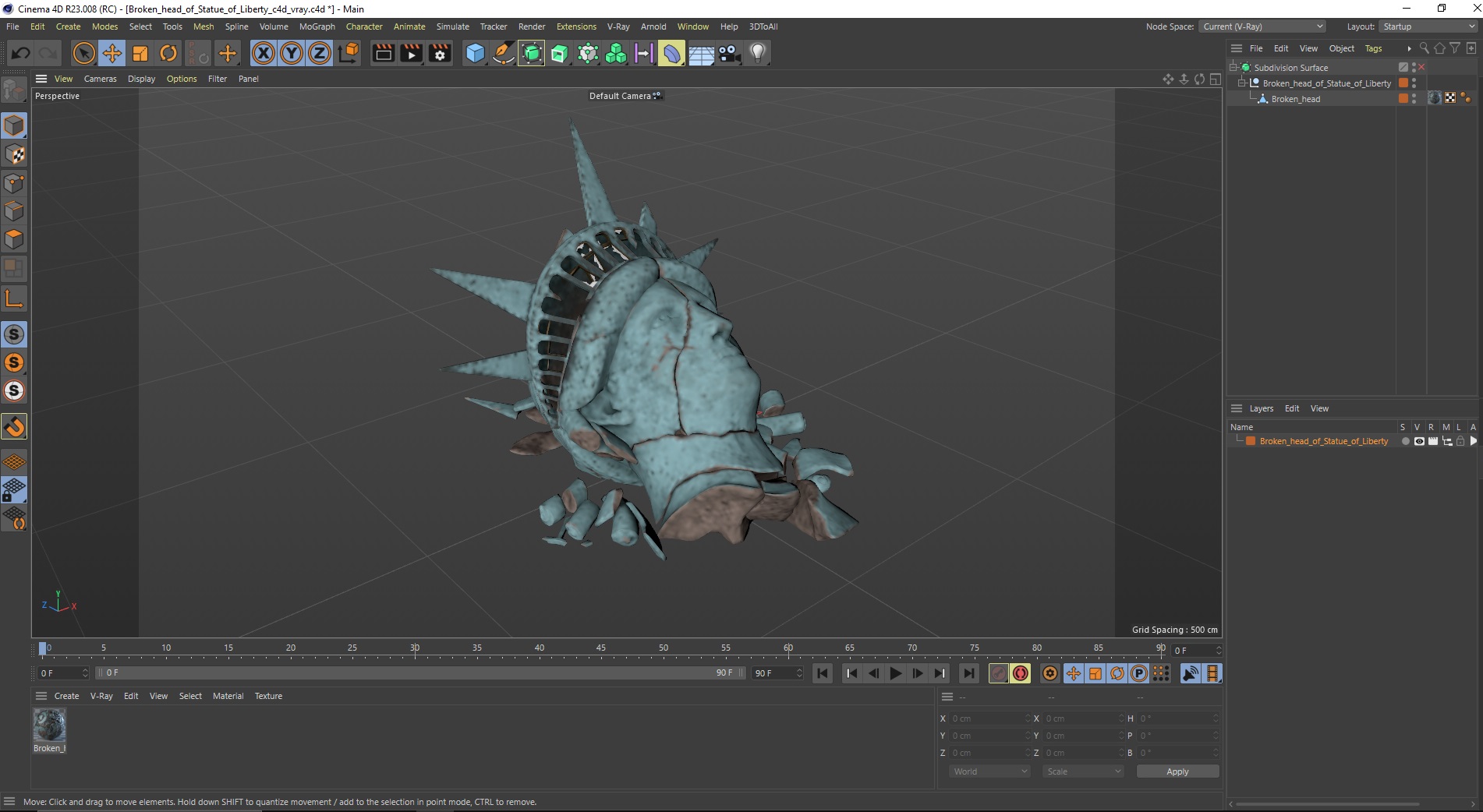Switch to Texture mode
Viewport: 1483px width, 812px height.
[14, 154]
